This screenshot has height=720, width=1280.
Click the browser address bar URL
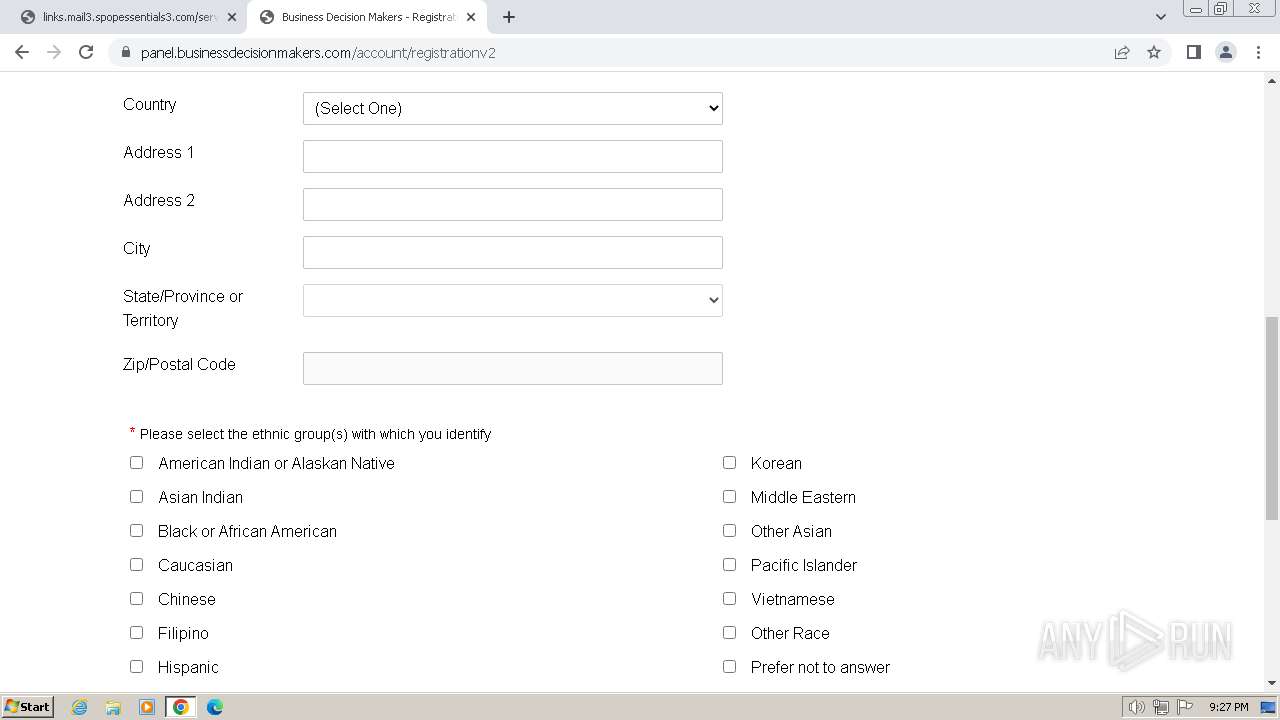point(318,53)
